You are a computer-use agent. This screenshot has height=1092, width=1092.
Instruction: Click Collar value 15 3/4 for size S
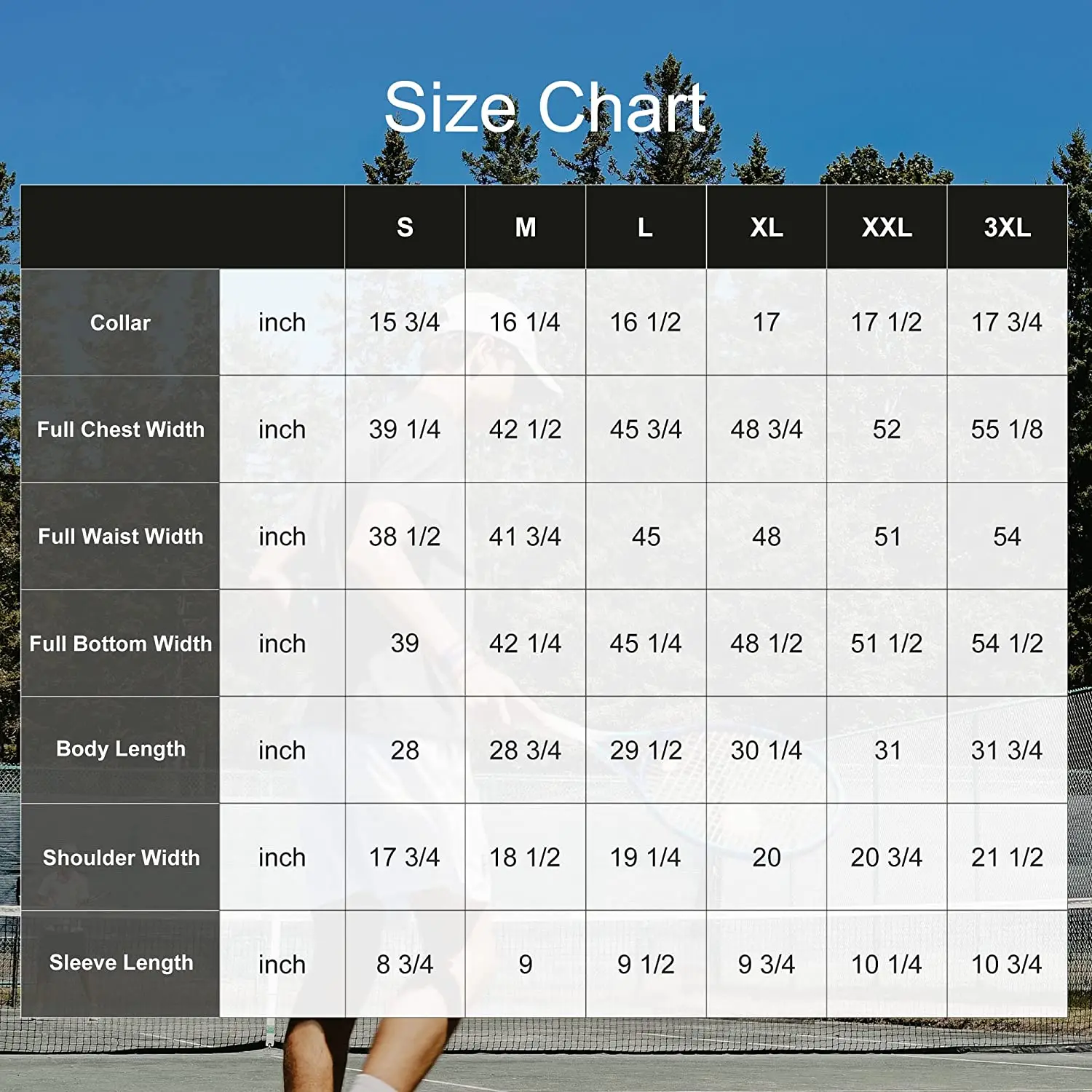pyautogui.click(x=405, y=323)
